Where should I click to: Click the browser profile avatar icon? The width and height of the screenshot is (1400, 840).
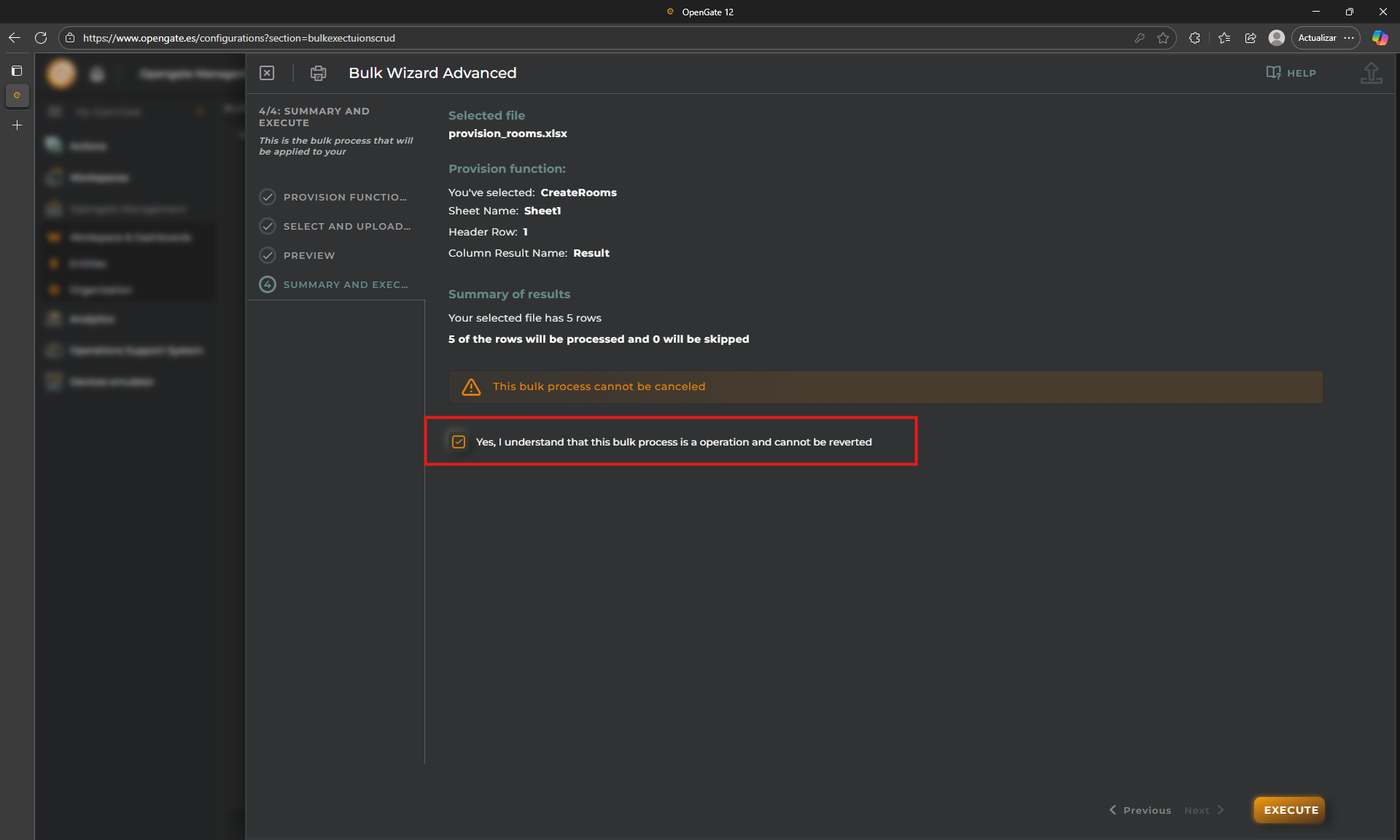1276,38
